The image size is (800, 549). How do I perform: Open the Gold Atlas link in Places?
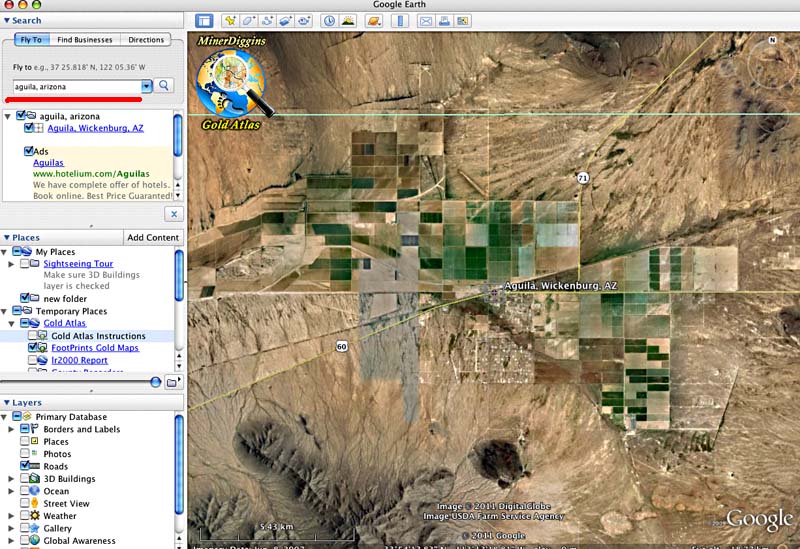point(65,323)
